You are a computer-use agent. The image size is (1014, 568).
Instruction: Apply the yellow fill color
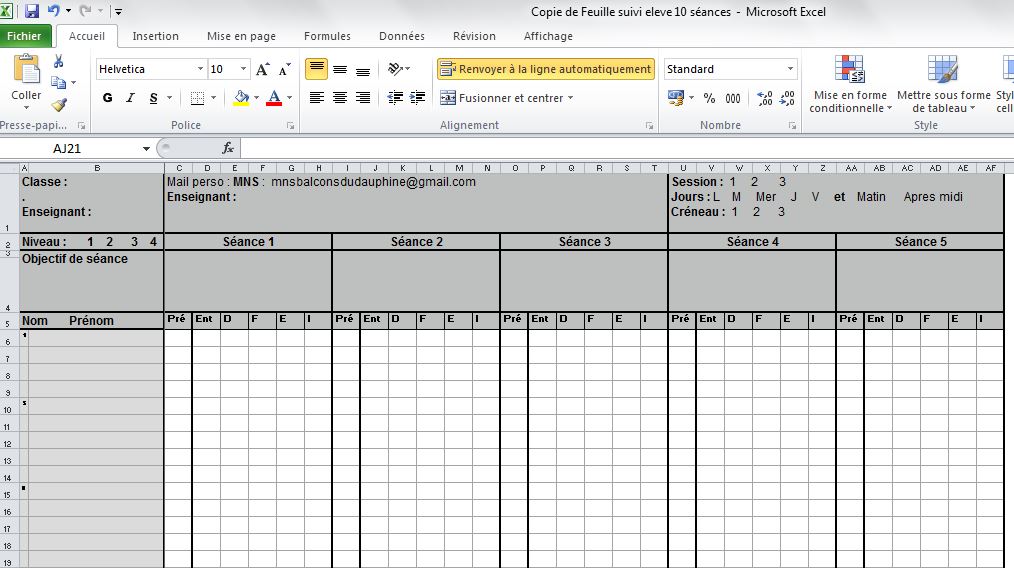[240, 98]
